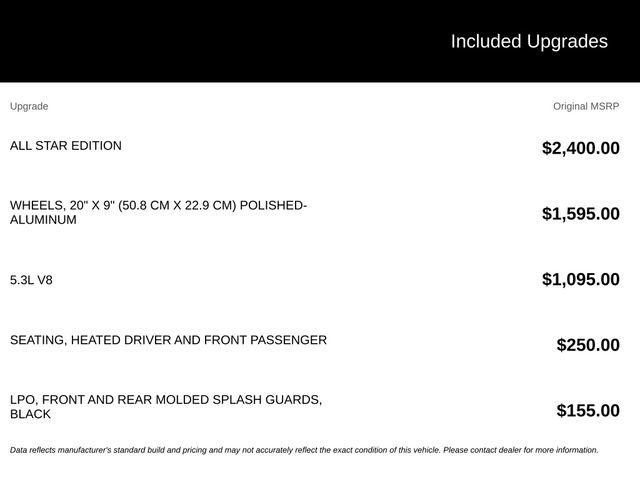Click the word PASSENGER in seating row

click(289, 340)
